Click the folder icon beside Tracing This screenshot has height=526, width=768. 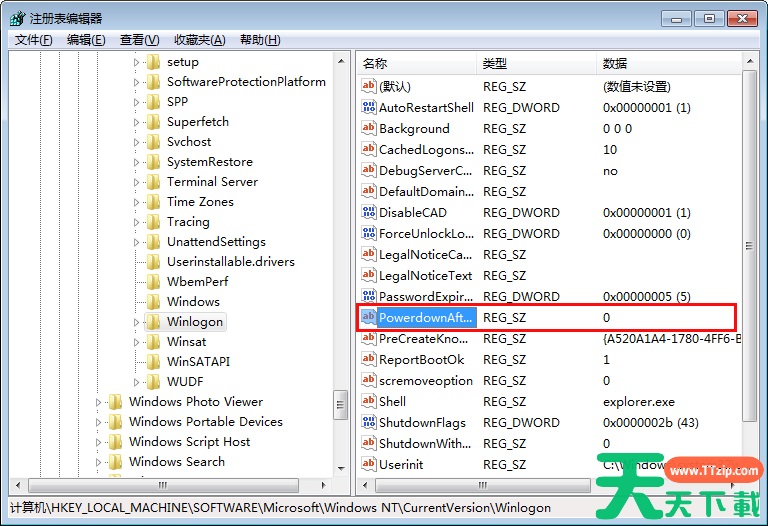(x=154, y=222)
